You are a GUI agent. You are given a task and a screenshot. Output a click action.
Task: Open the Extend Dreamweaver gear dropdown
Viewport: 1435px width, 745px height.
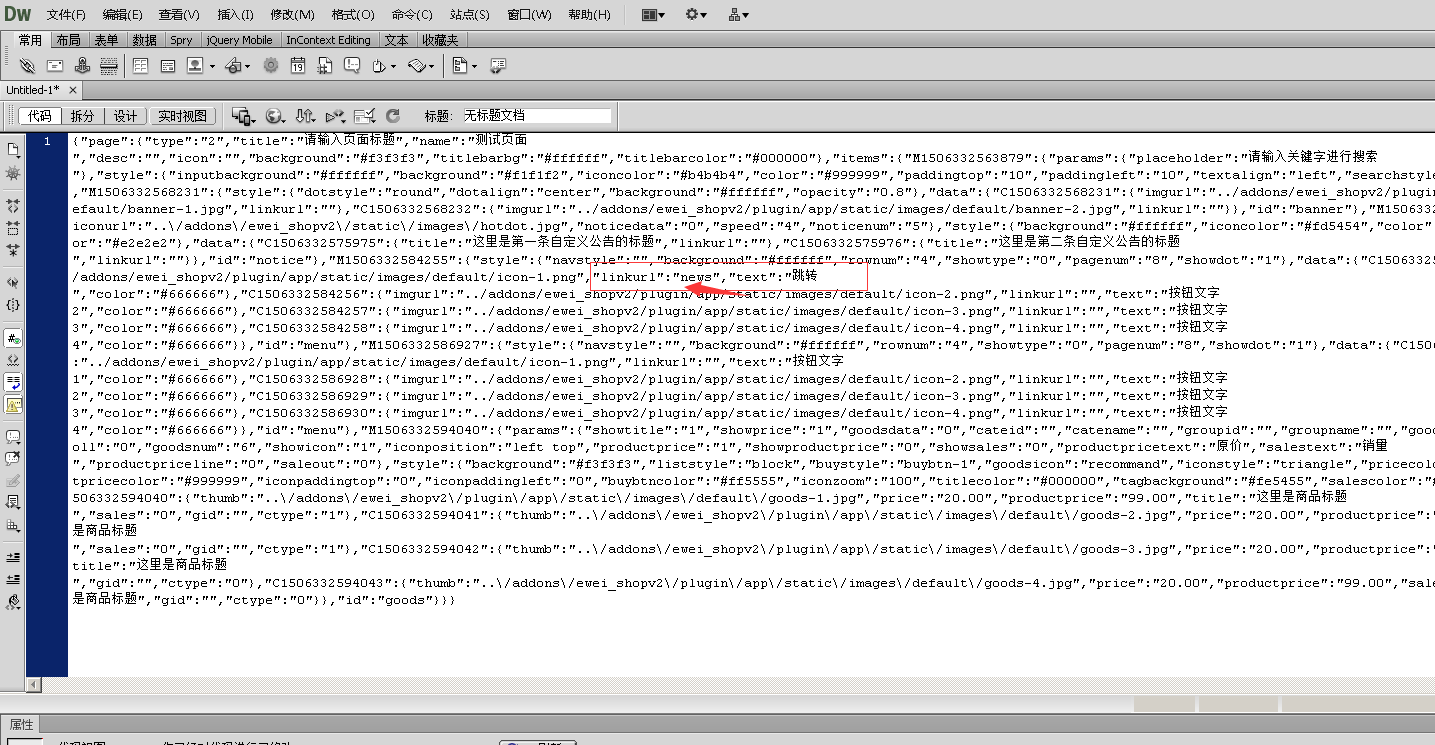[697, 15]
